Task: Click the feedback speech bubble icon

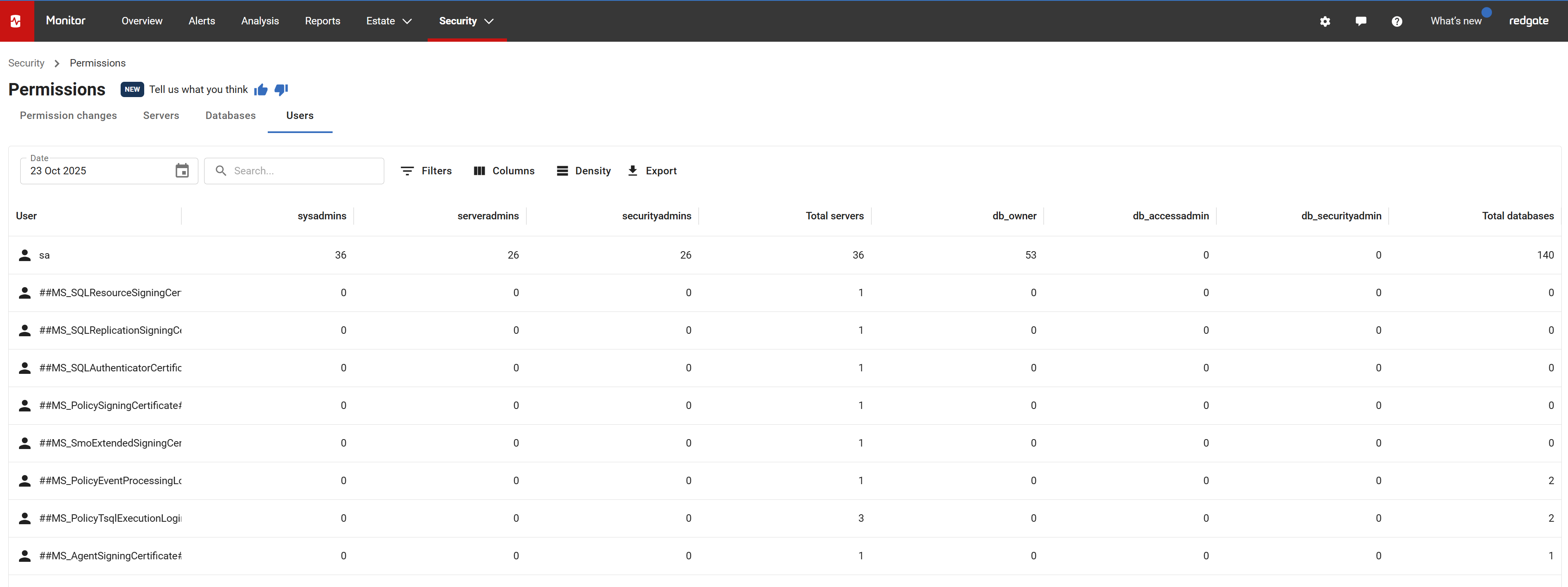Action: point(1361,21)
